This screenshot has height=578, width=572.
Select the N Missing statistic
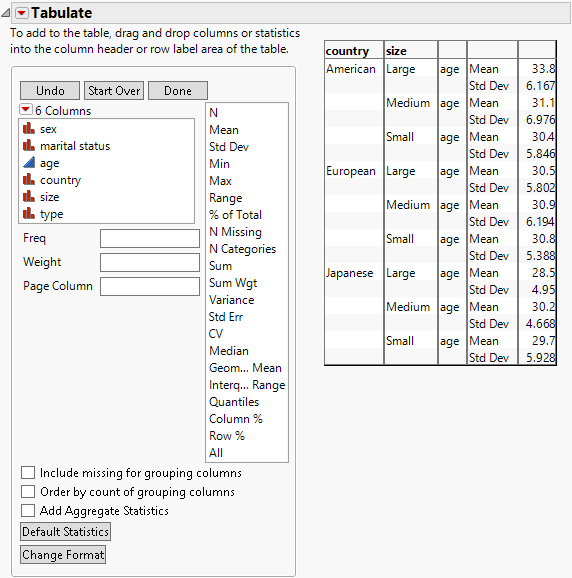pos(236,232)
